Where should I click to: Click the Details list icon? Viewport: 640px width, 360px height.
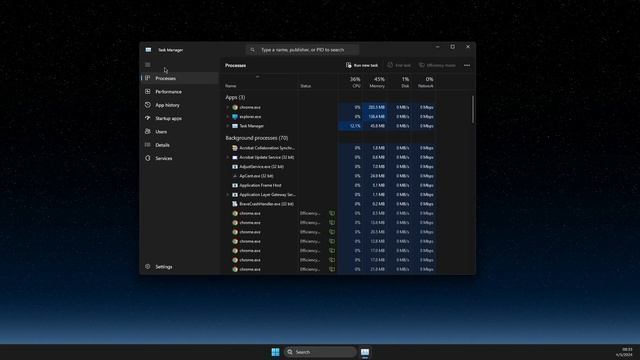(148, 144)
